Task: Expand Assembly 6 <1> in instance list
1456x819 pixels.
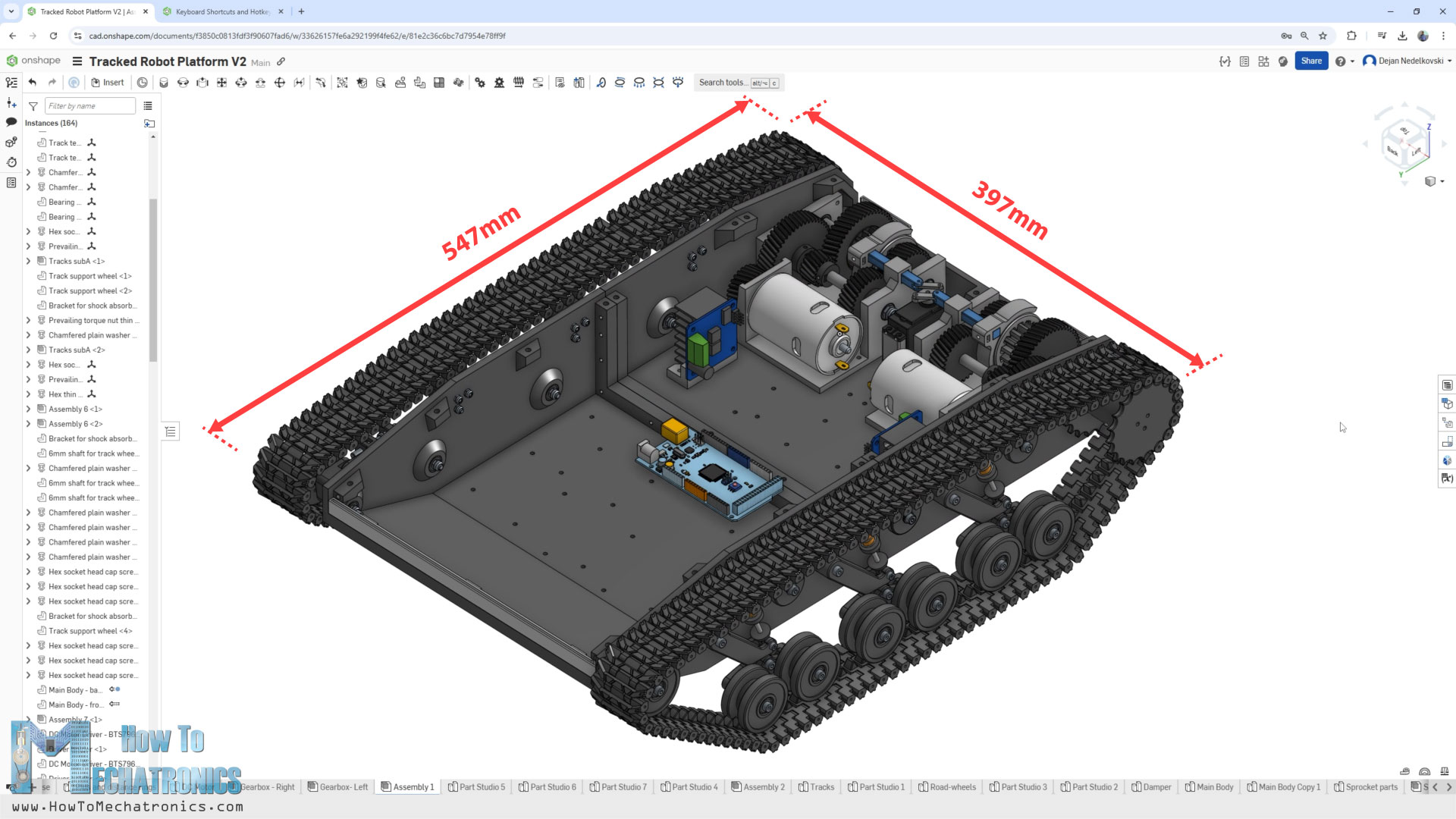Action: 29,409
